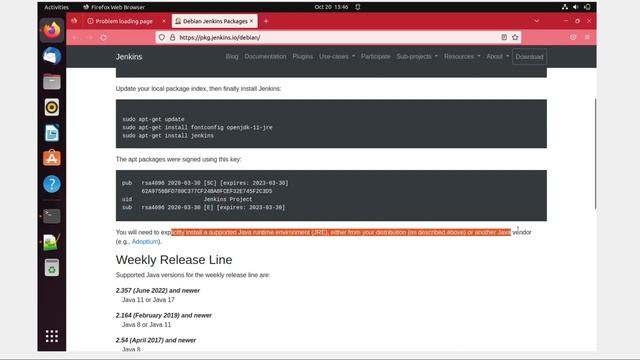Screen dimensions: 640x360
Task: Click the Firefox View icon before the tabs
Action: tap(74, 21)
